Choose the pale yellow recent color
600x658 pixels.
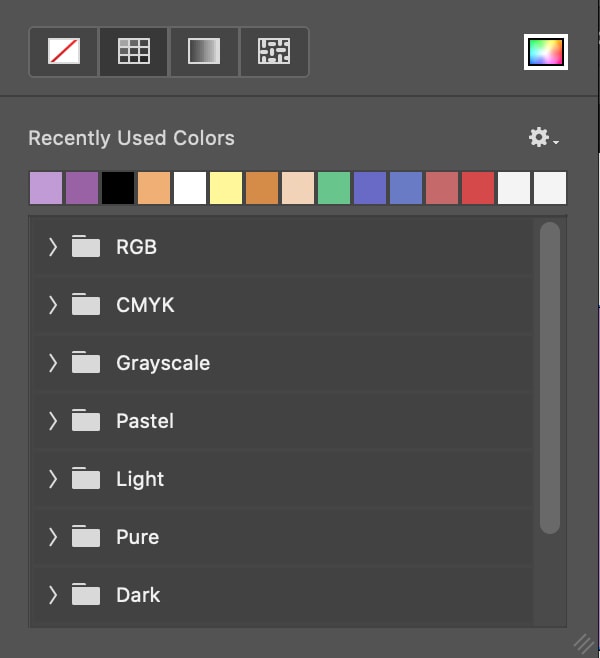click(226, 188)
